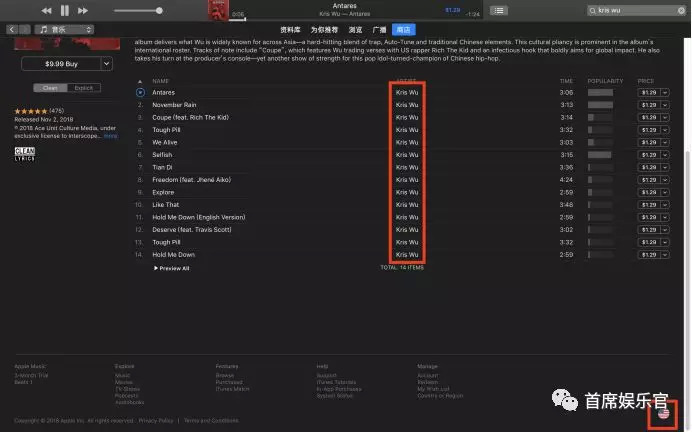
Task: Select 'Deserve (feat. Travis Scott)' track
Action: pos(192,230)
